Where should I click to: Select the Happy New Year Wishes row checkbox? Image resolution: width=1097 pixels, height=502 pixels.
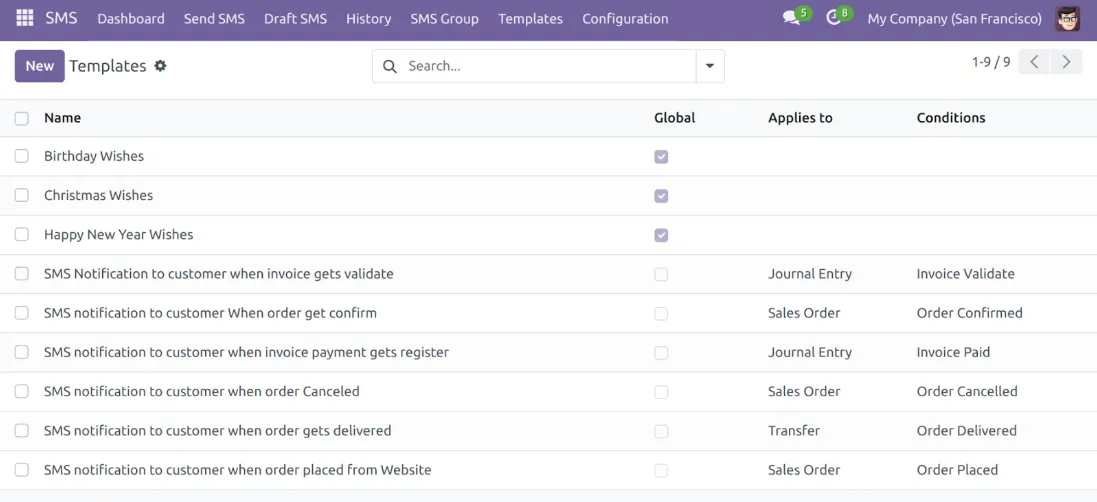[22, 234]
